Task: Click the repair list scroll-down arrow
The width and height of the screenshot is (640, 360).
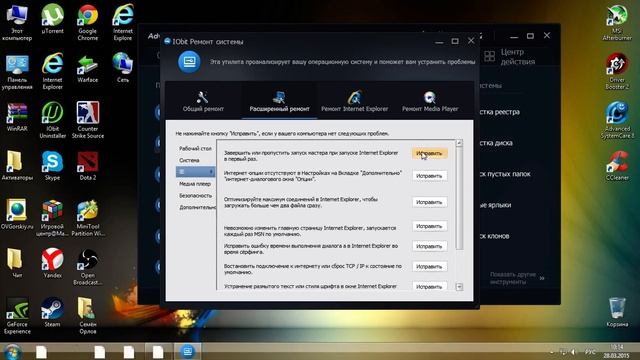Action: click(x=459, y=287)
